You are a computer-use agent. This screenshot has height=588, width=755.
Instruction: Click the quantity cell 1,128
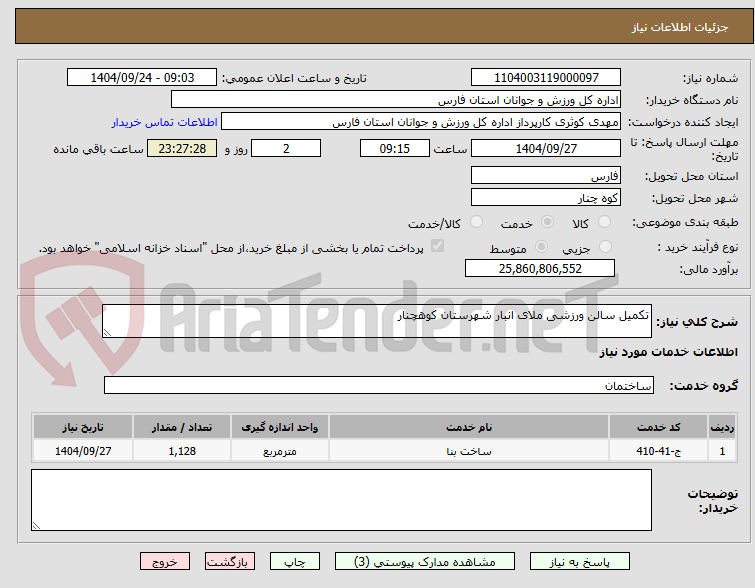[x=182, y=451]
